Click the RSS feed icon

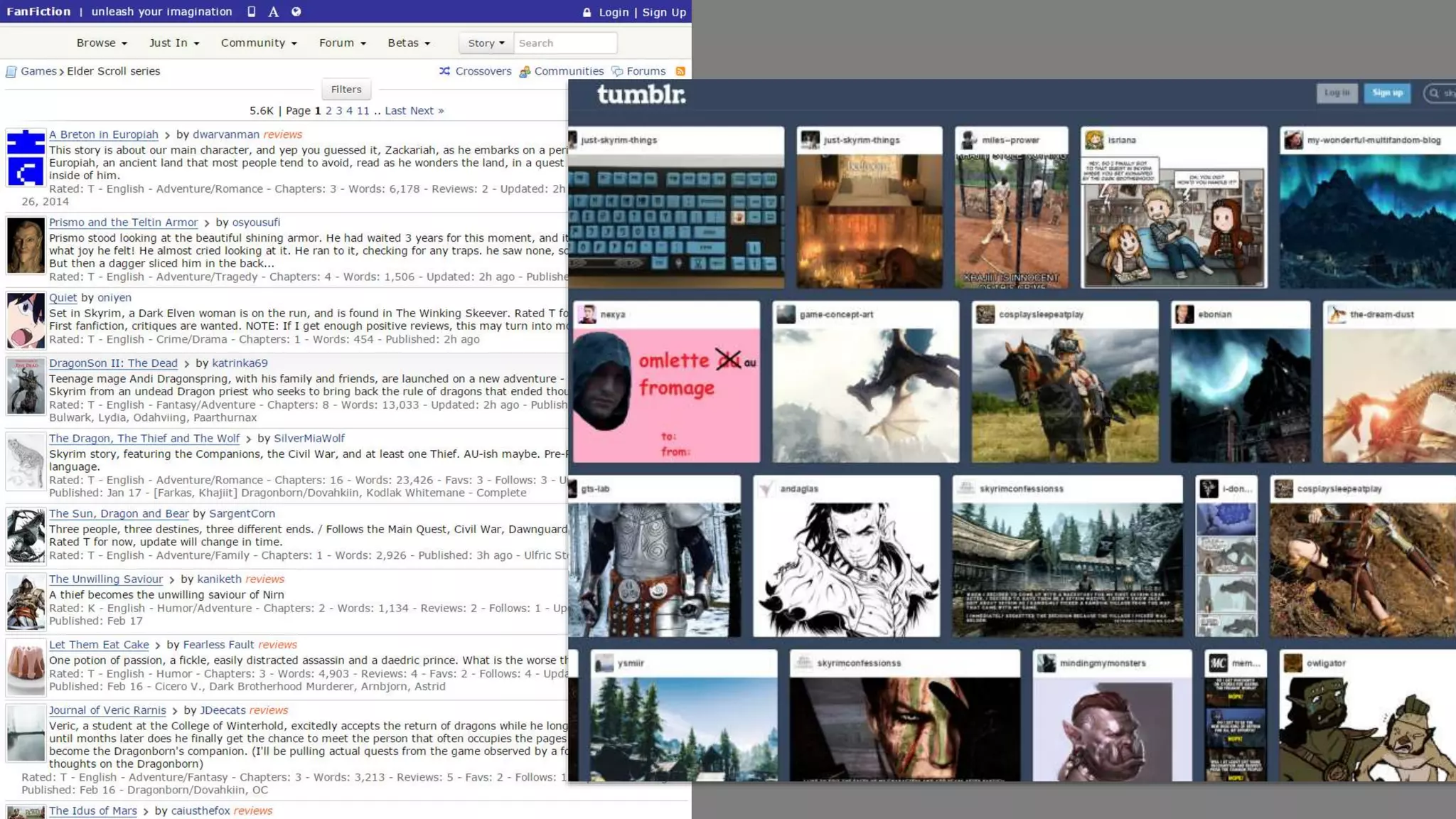click(680, 71)
